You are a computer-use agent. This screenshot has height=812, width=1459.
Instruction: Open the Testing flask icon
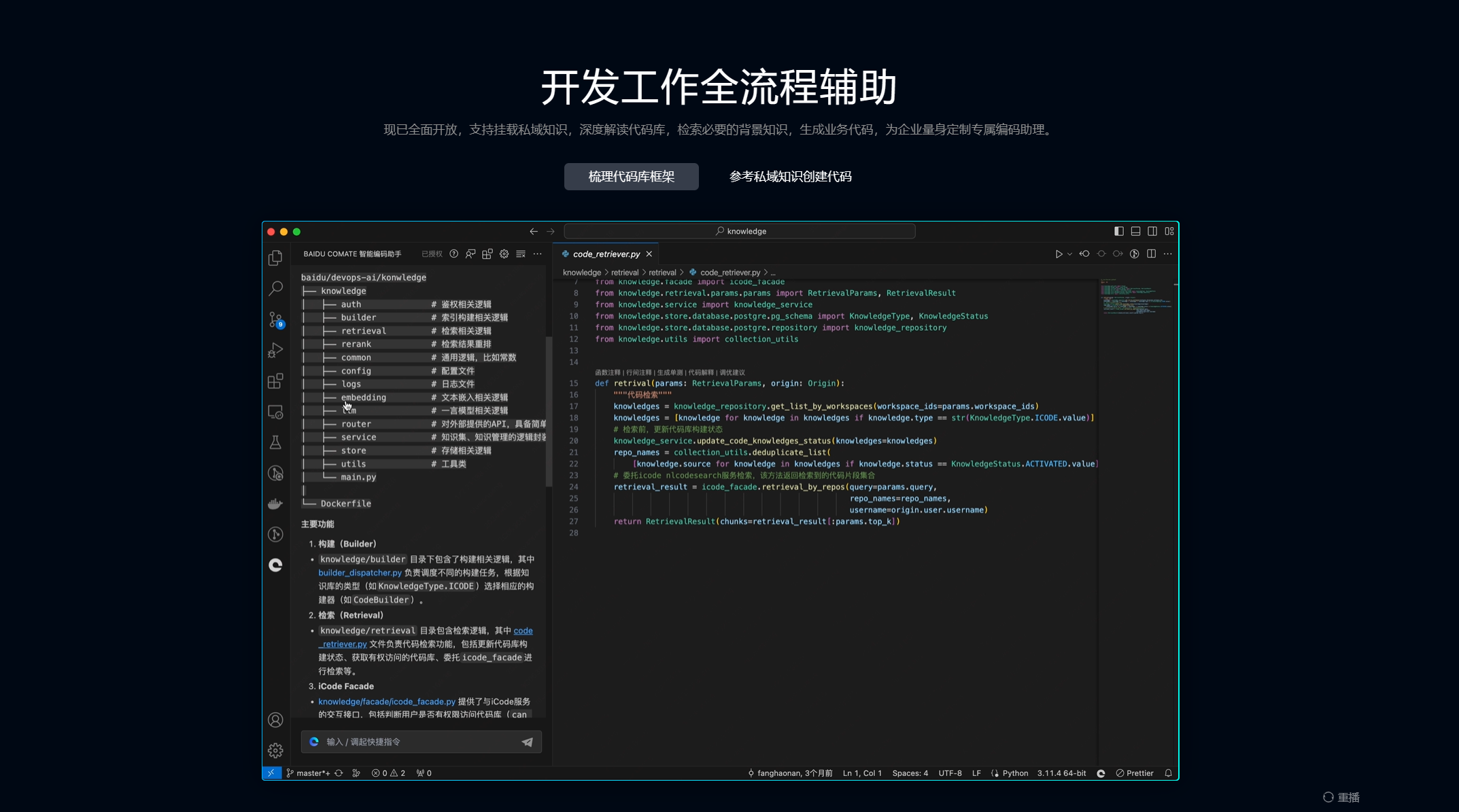tap(275, 442)
